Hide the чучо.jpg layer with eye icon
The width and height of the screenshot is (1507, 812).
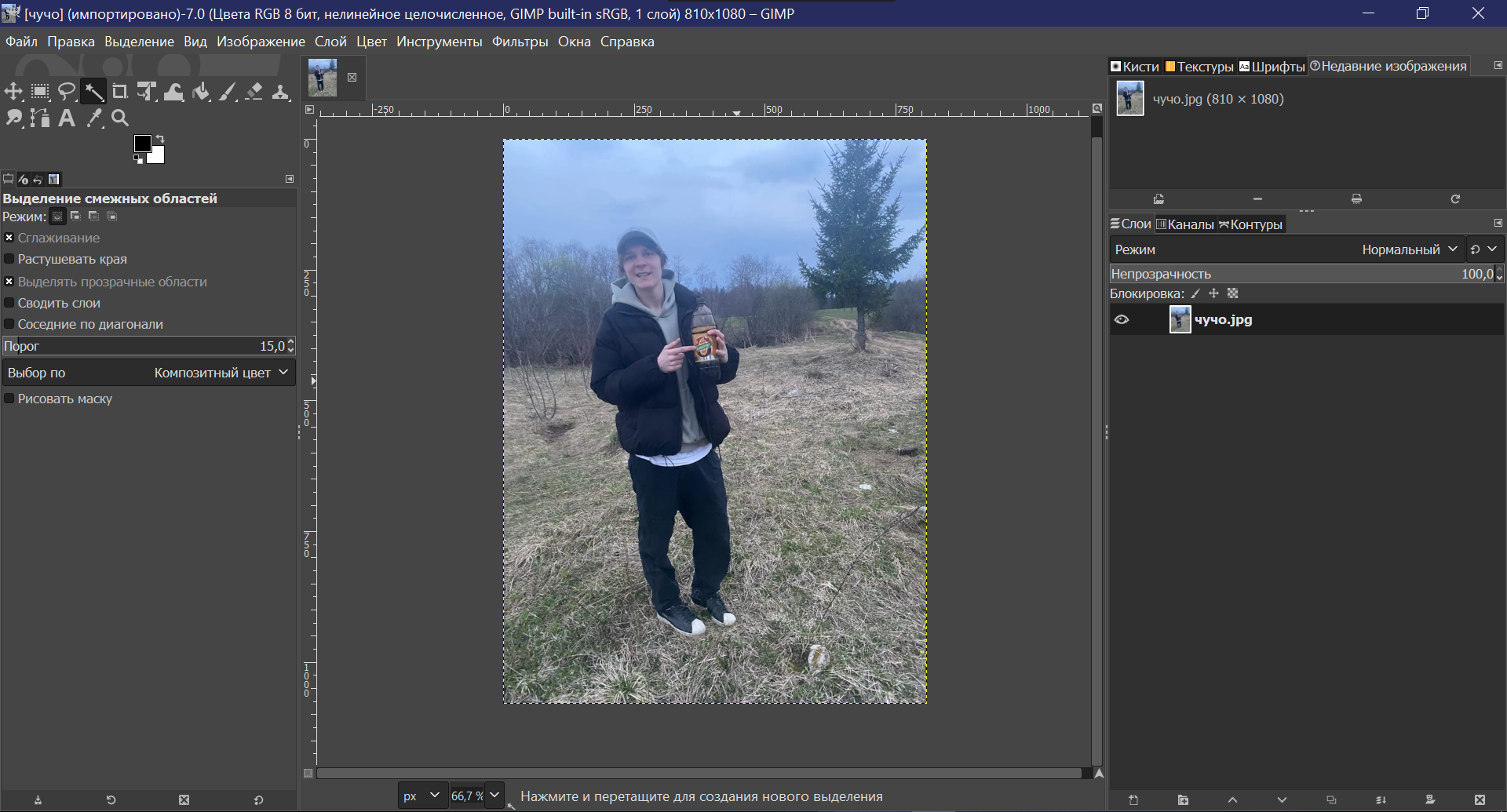1122,319
